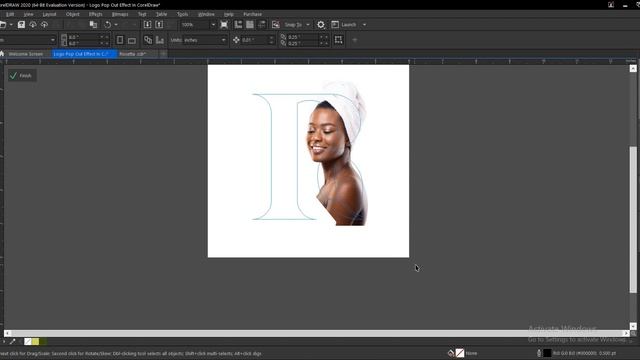The width and height of the screenshot is (640, 360).
Task: Open the View menu
Action: coord(28,14)
